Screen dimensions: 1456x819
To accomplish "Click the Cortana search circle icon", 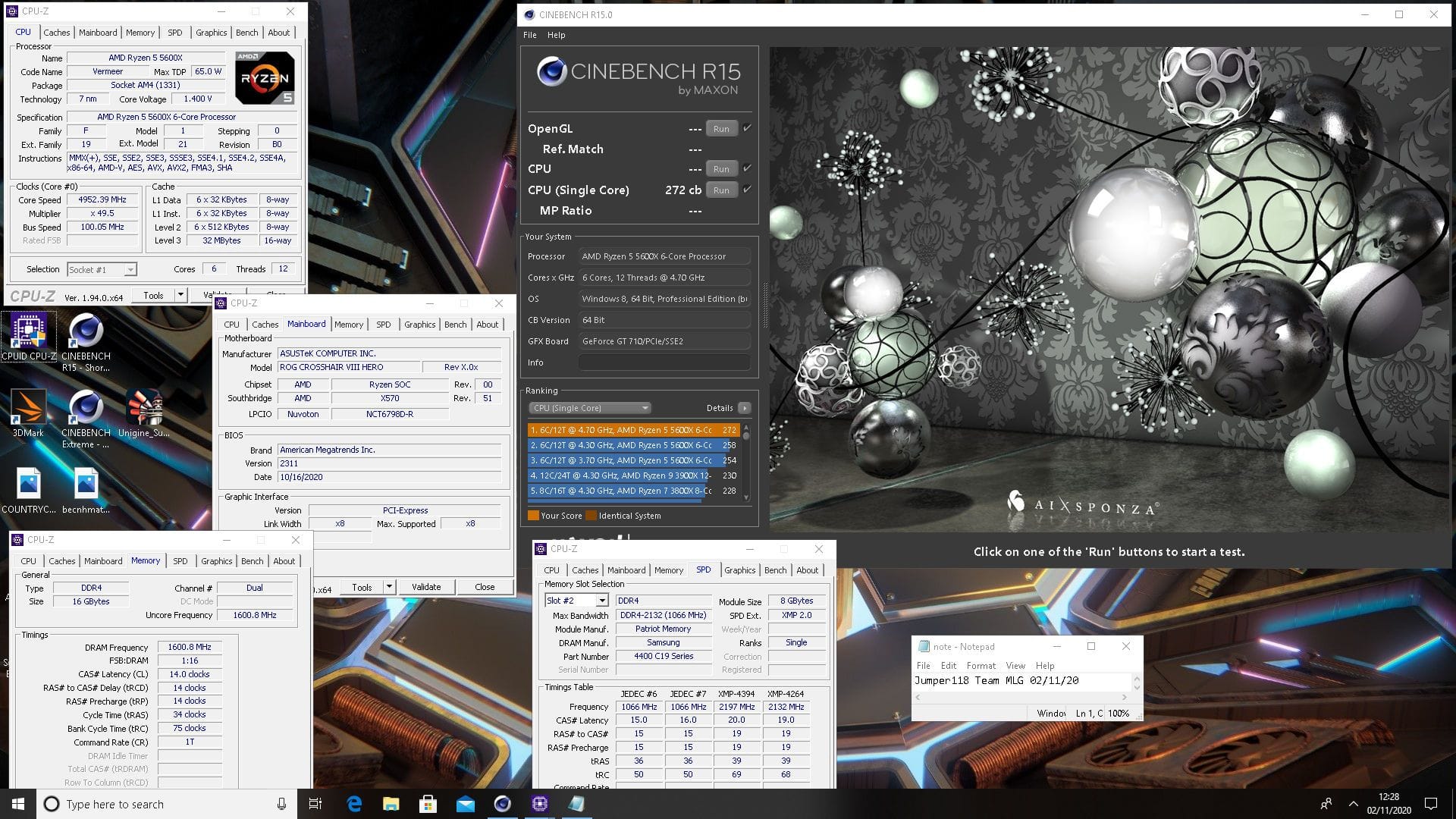I will pyautogui.click(x=52, y=804).
